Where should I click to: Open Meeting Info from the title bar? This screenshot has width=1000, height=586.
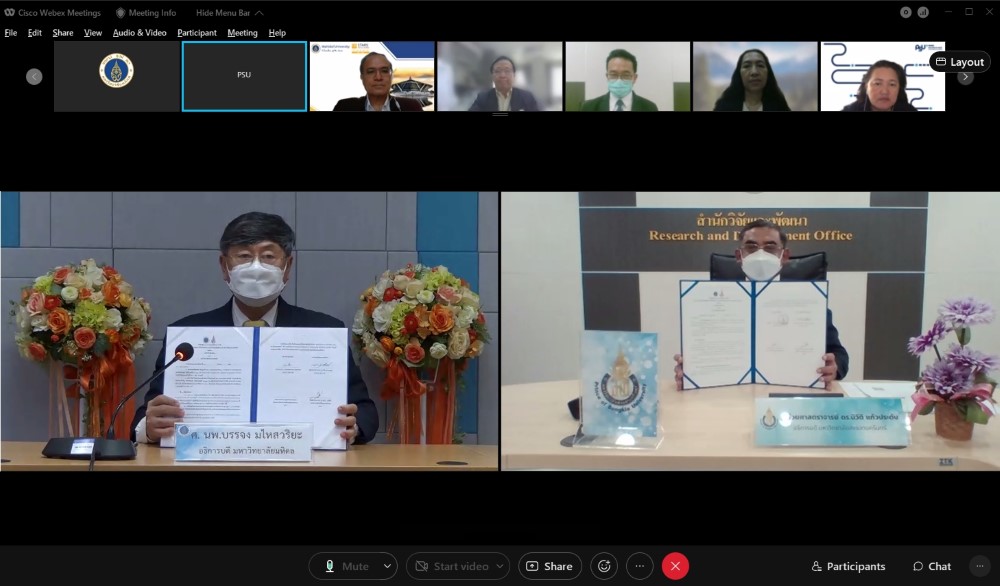(x=146, y=13)
